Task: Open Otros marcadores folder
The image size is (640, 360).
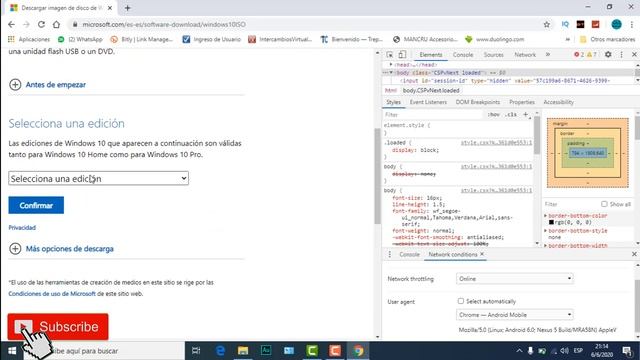Action: pyautogui.click(x=607, y=39)
